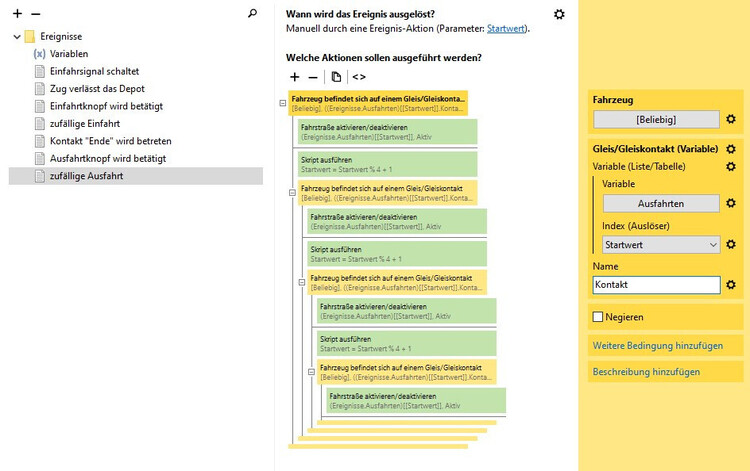Screen dimensions: 750x471
Task: Click the copy actions icon
Action: pyautogui.click(x=336, y=76)
